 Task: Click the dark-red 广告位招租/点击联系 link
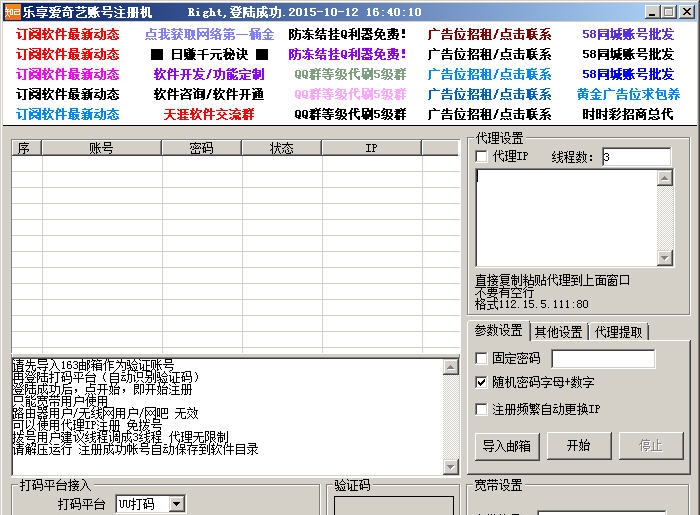pyautogui.click(x=489, y=34)
